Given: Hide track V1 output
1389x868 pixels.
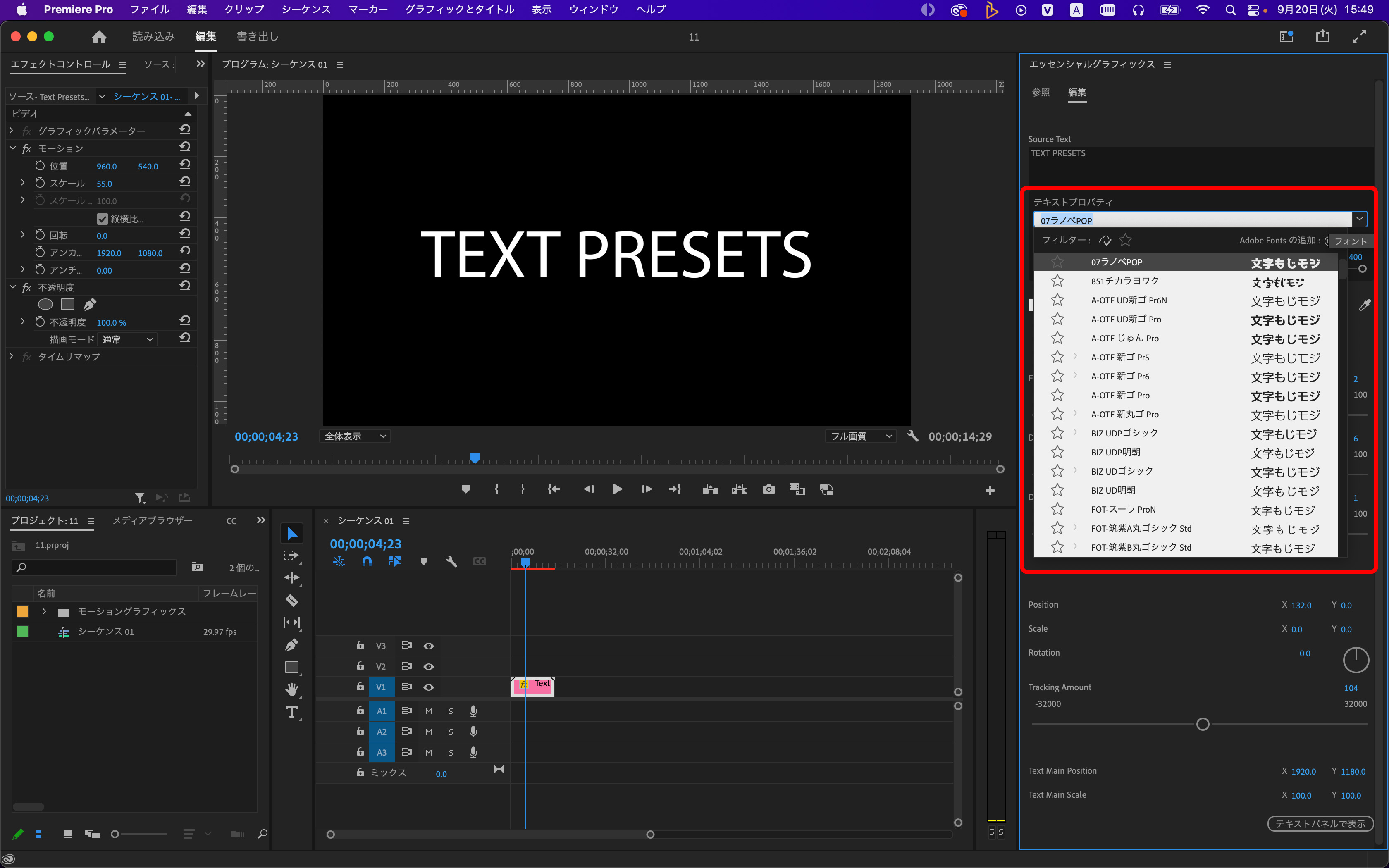Looking at the screenshot, I should coord(428,687).
